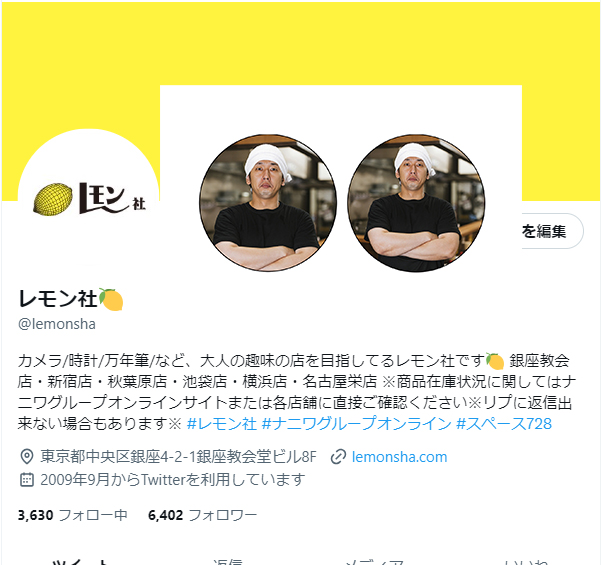Click the right circular chef photo
Screen dimensions: 605x565
pyautogui.click(x=416, y=203)
